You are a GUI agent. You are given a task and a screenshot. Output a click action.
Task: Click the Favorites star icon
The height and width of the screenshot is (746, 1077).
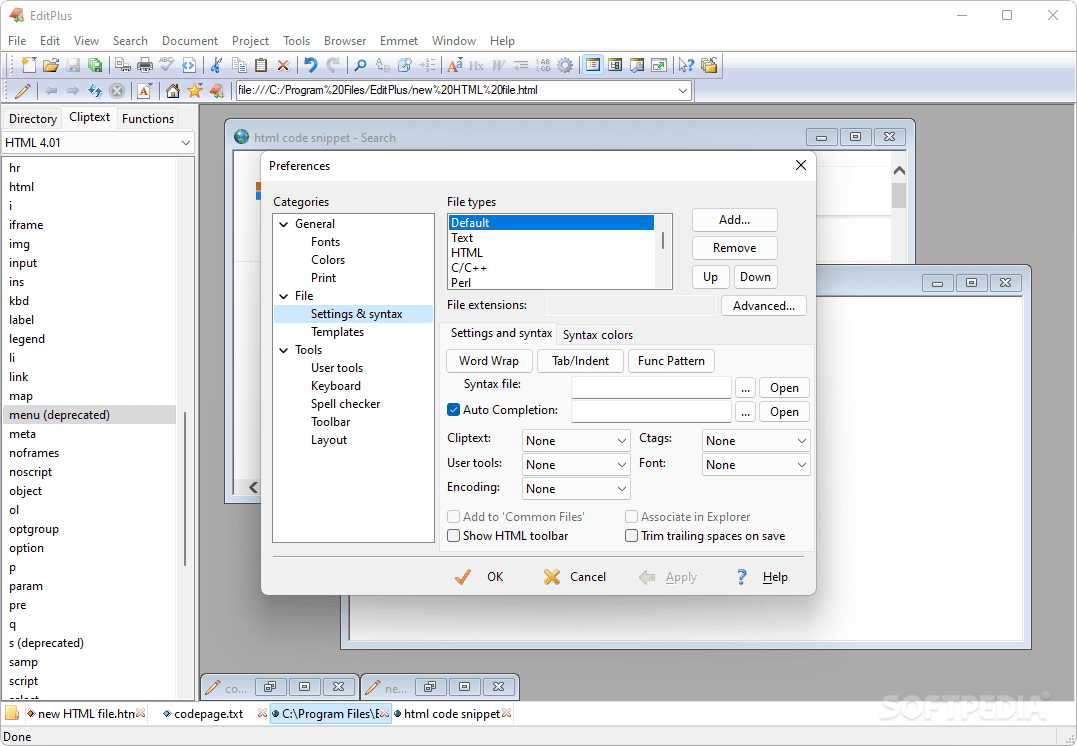pos(195,91)
